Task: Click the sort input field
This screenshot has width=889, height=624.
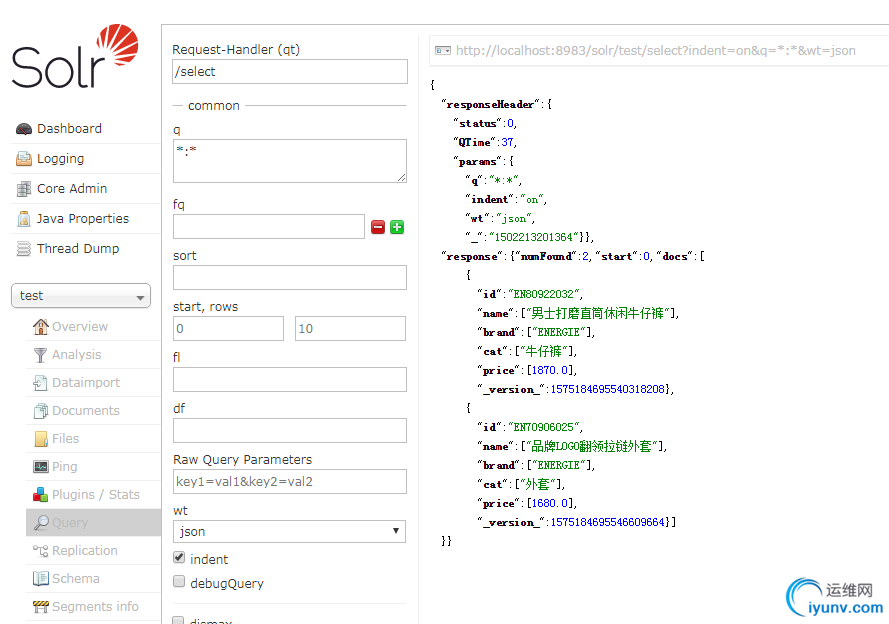Action: coord(290,278)
